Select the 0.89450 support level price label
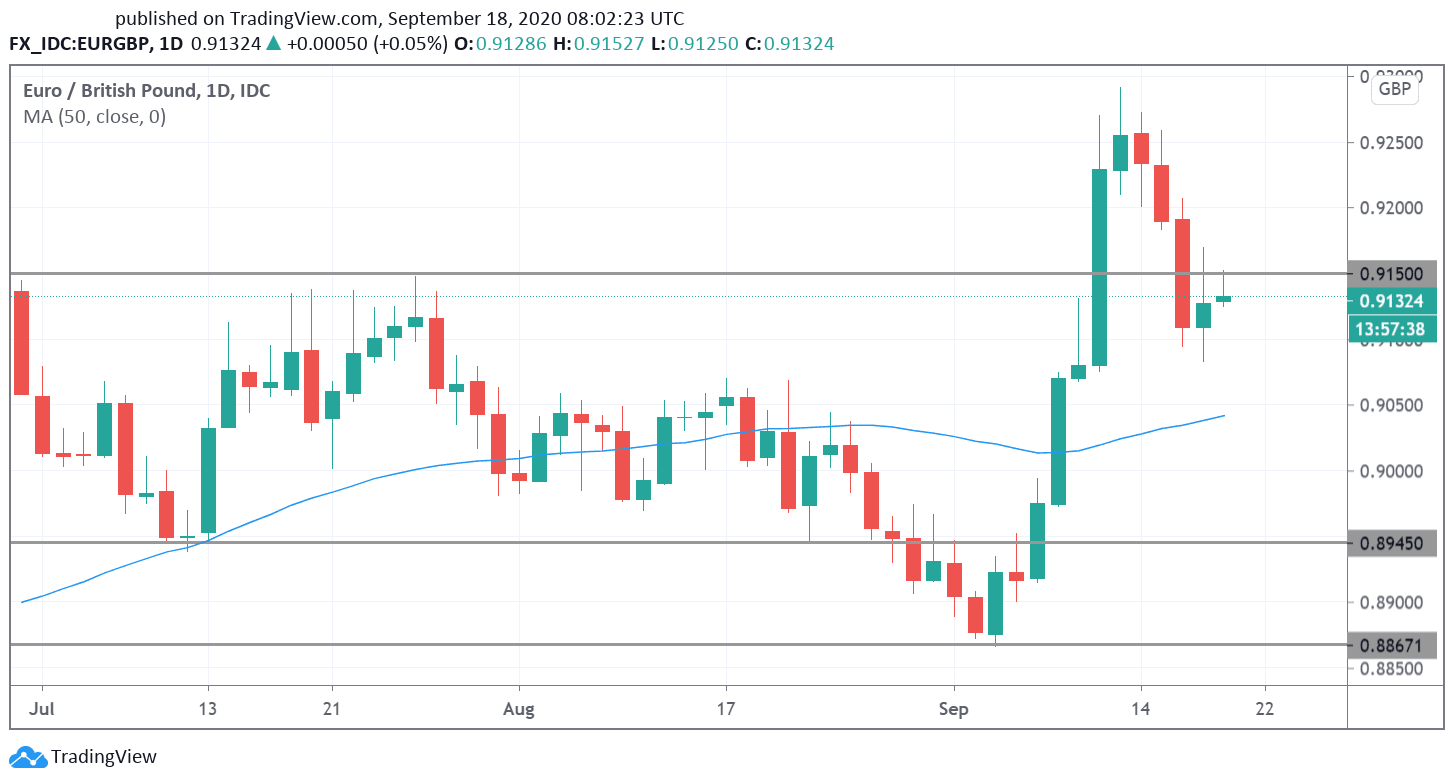 pos(1393,543)
